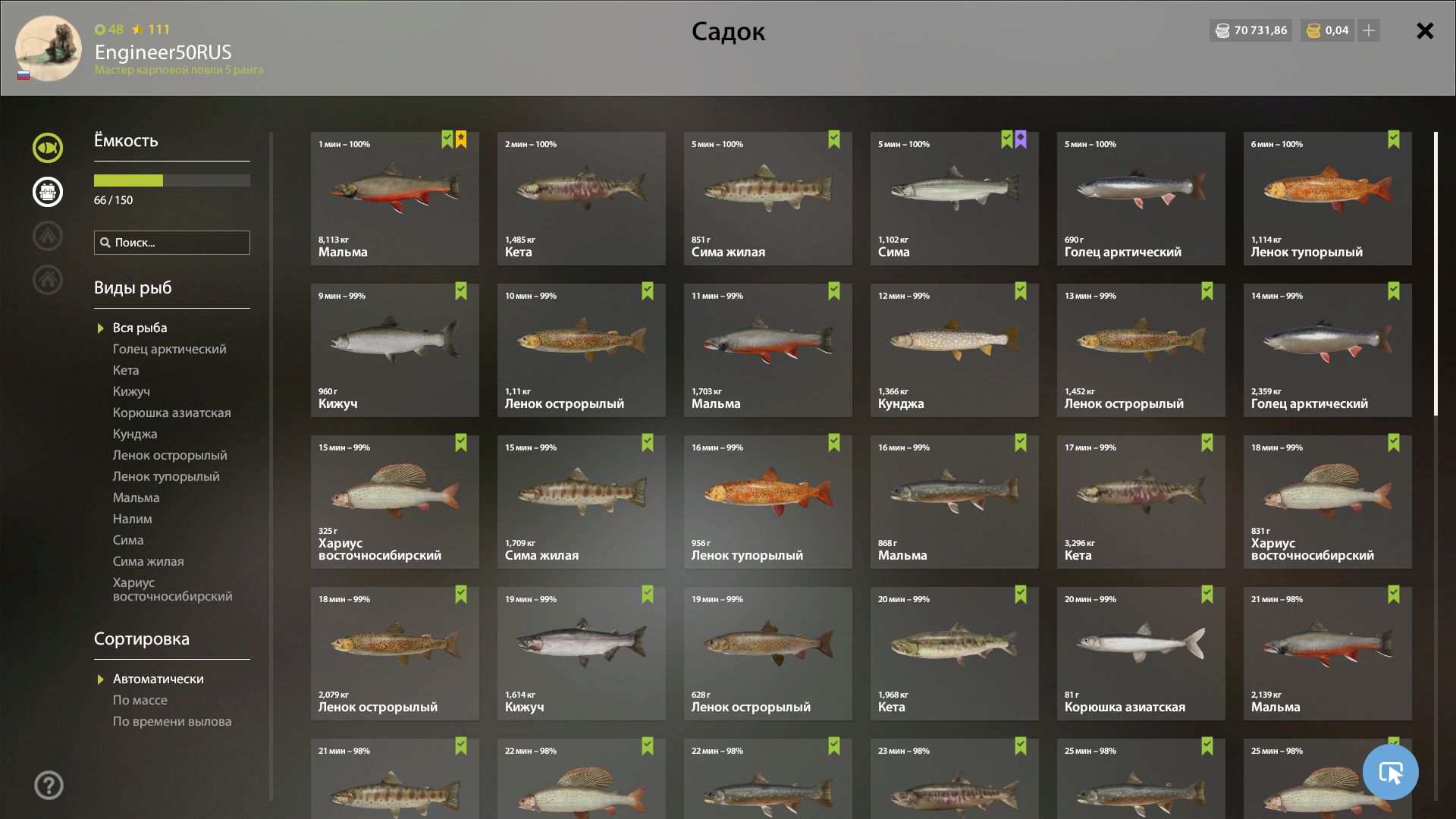
Task: Open the tent camp sidebar icon
Action: point(48,236)
